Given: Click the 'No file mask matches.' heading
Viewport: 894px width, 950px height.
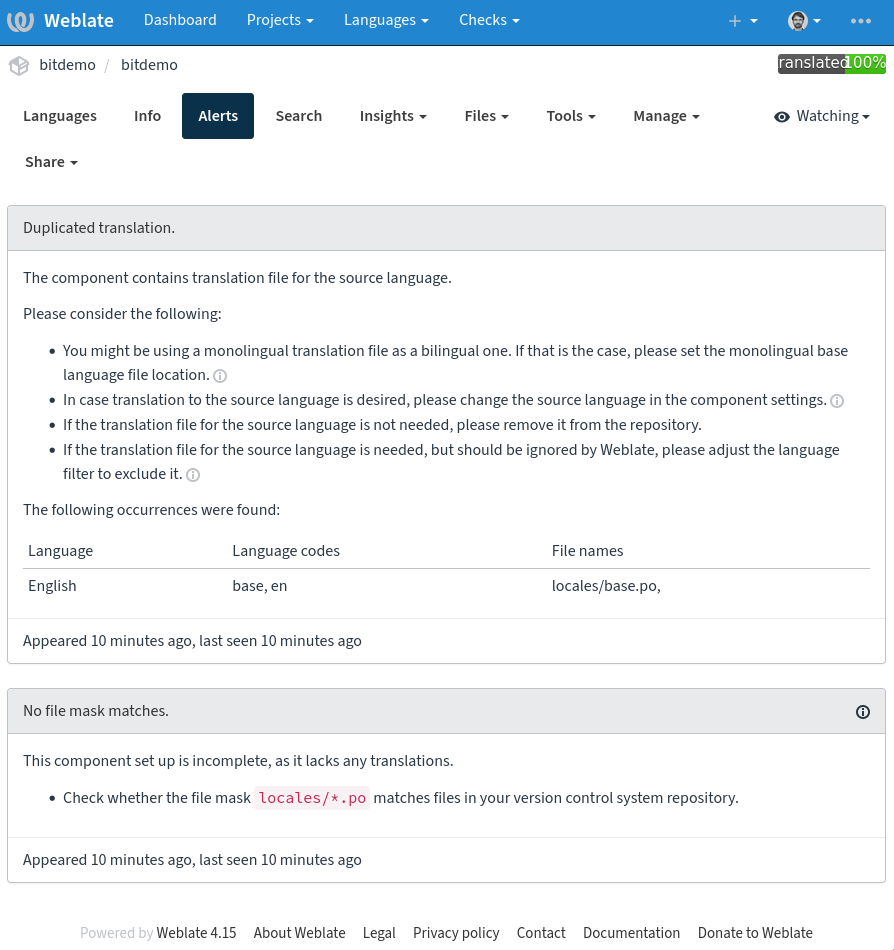Looking at the screenshot, I should point(96,711).
